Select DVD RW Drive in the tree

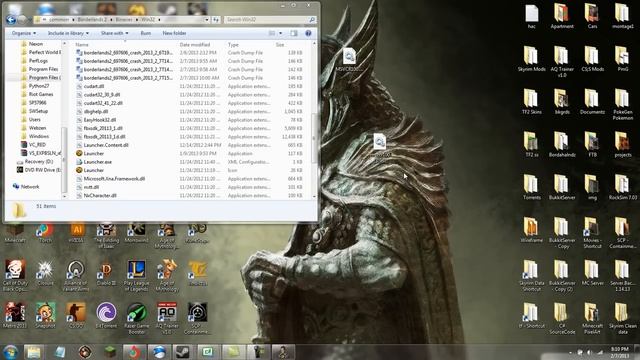click(42, 170)
